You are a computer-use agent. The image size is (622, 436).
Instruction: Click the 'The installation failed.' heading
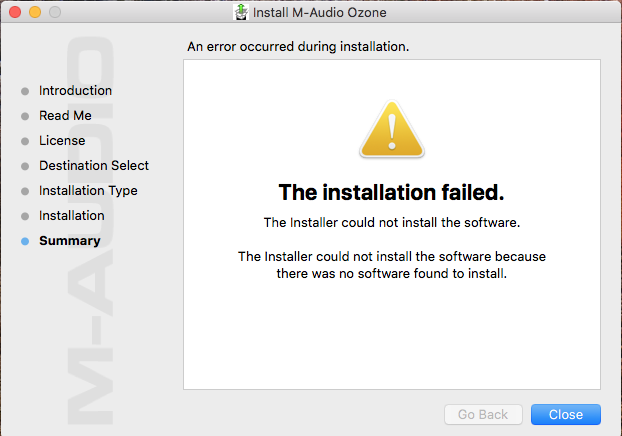coord(392,192)
